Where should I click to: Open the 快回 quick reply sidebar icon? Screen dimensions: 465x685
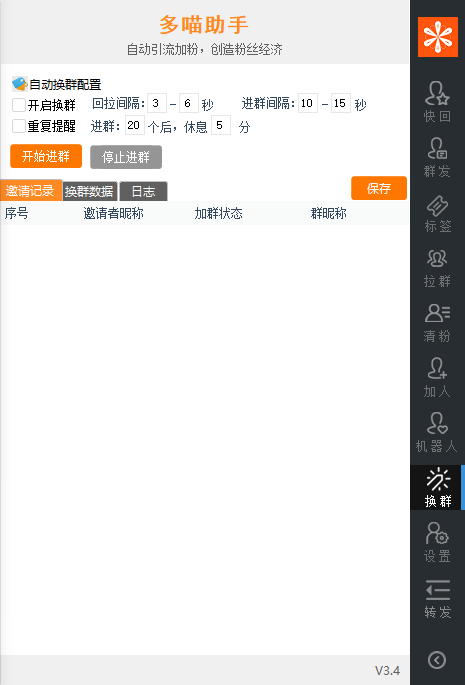click(437, 101)
